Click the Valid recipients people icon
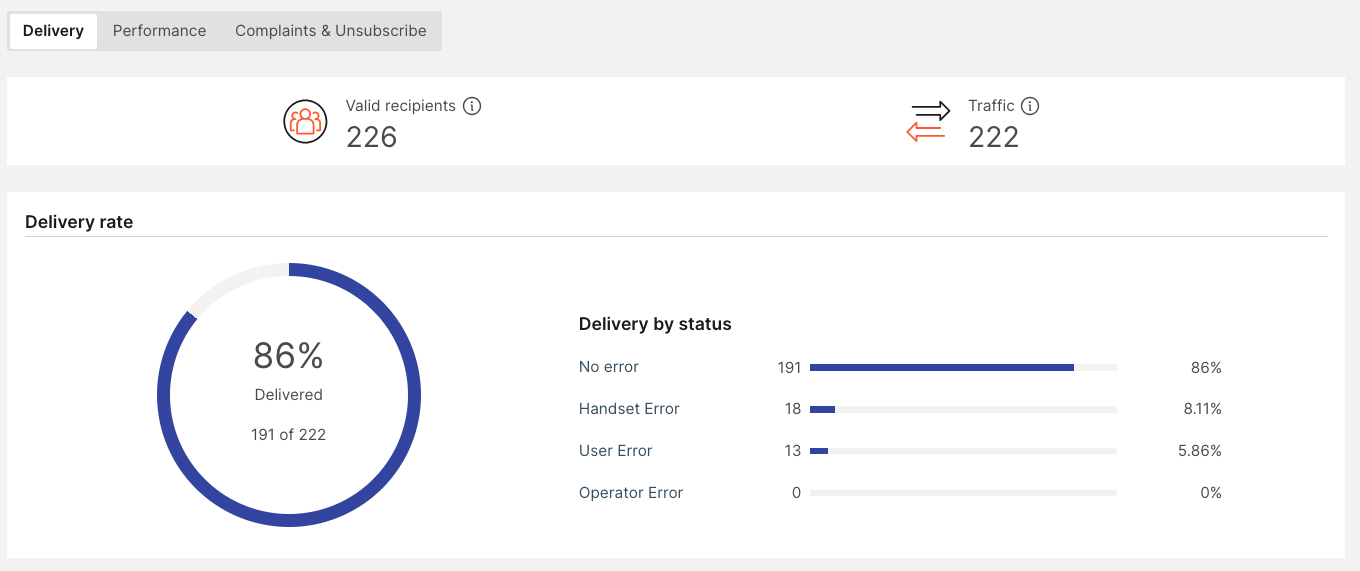 point(305,121)
